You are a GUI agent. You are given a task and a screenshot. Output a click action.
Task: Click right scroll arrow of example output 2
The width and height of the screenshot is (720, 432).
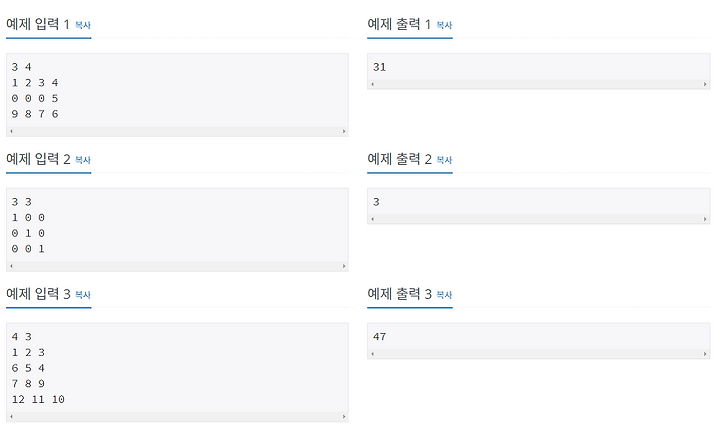coord(705,219)
